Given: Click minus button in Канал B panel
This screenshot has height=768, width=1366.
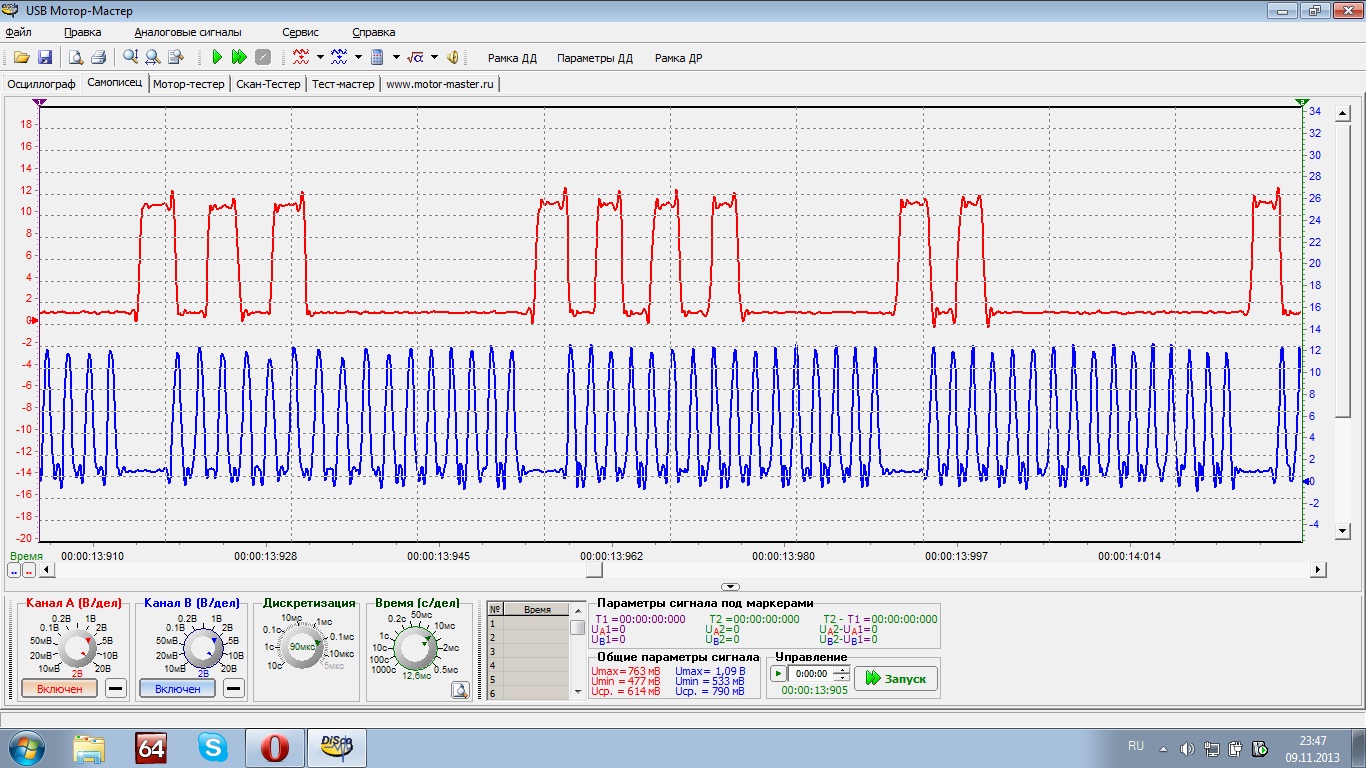Looking at the screenshot, I should coord(233,689).
